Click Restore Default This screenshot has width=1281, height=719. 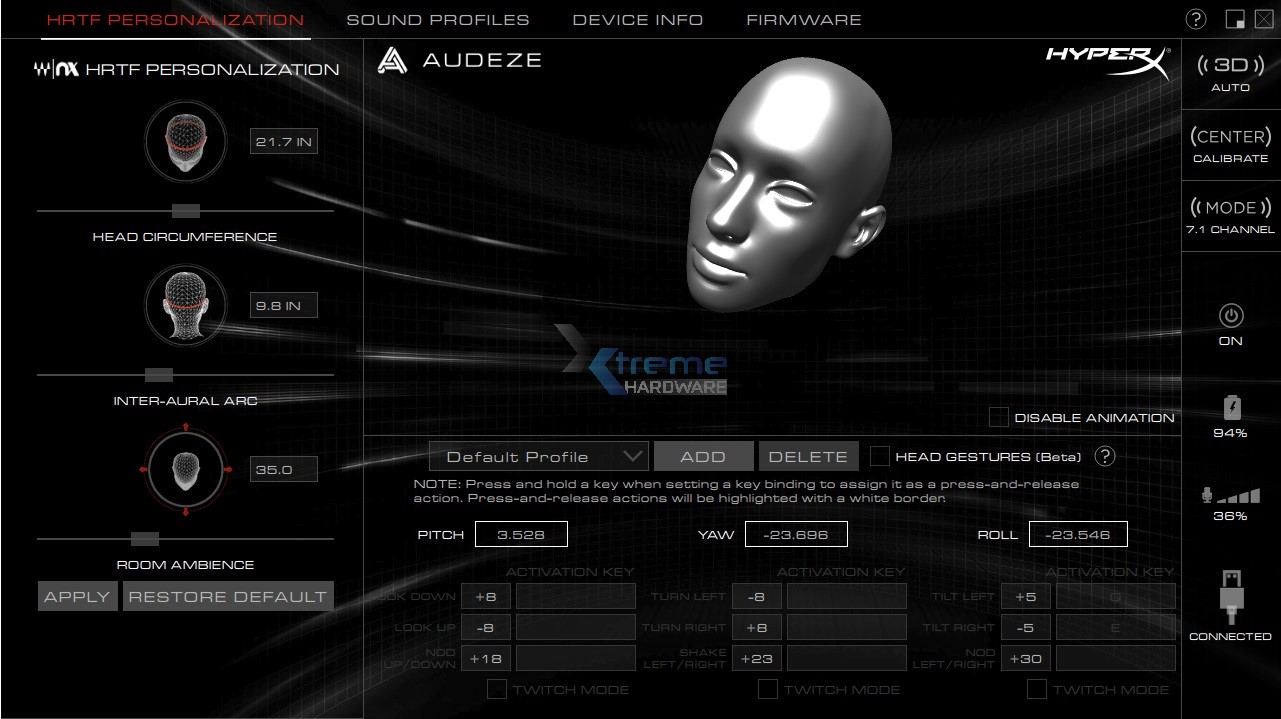point(227,596)
